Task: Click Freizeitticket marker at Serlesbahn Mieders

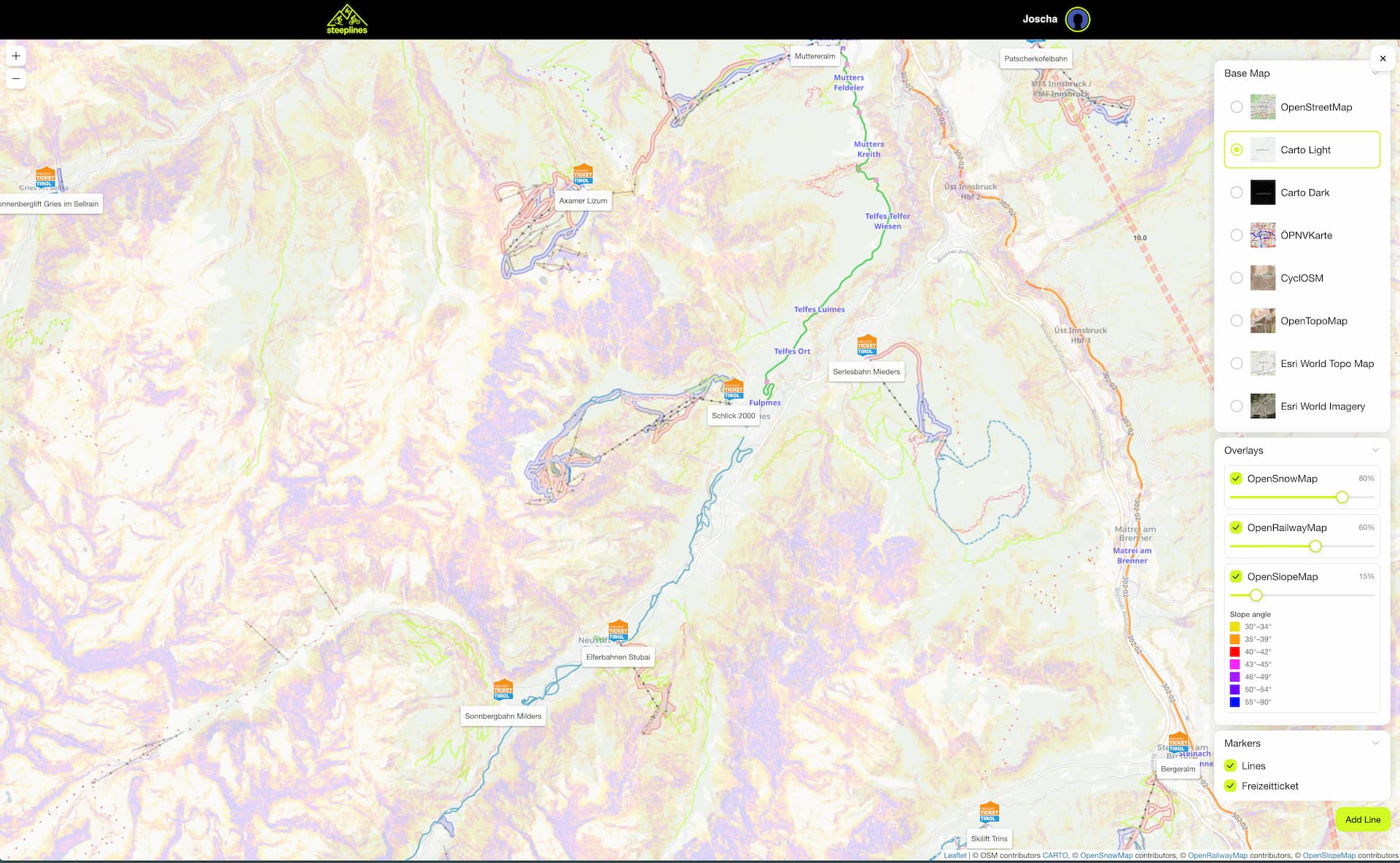Action: [866, 345]
